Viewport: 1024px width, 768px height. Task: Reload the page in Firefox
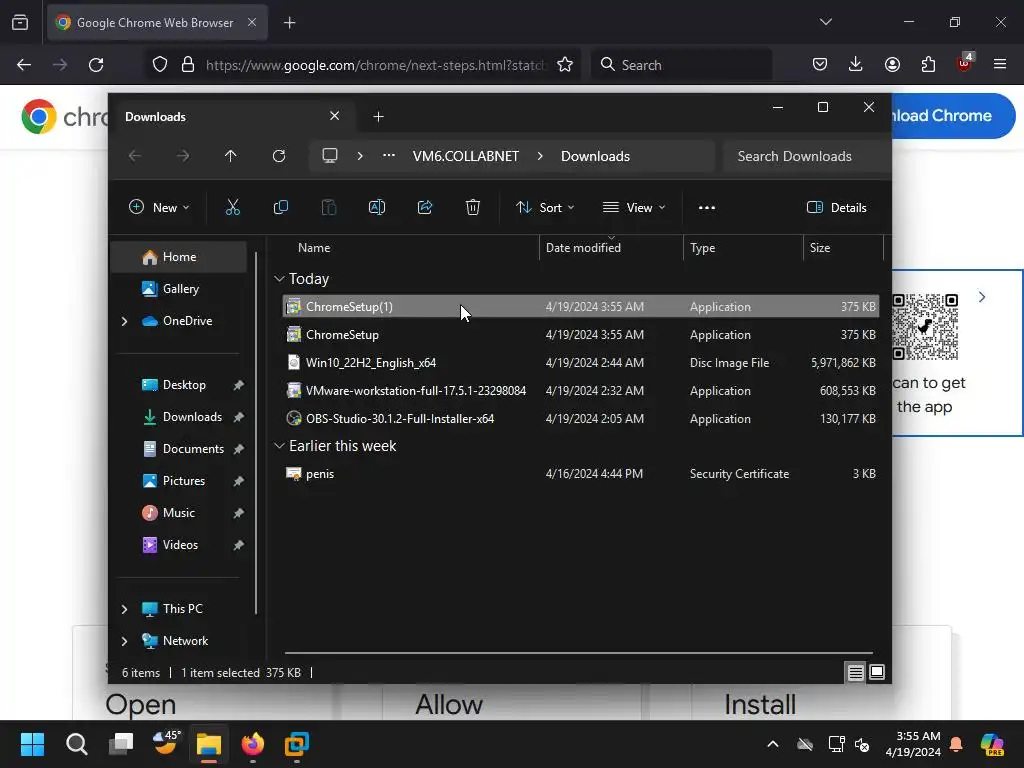click(x=96, y=65)
